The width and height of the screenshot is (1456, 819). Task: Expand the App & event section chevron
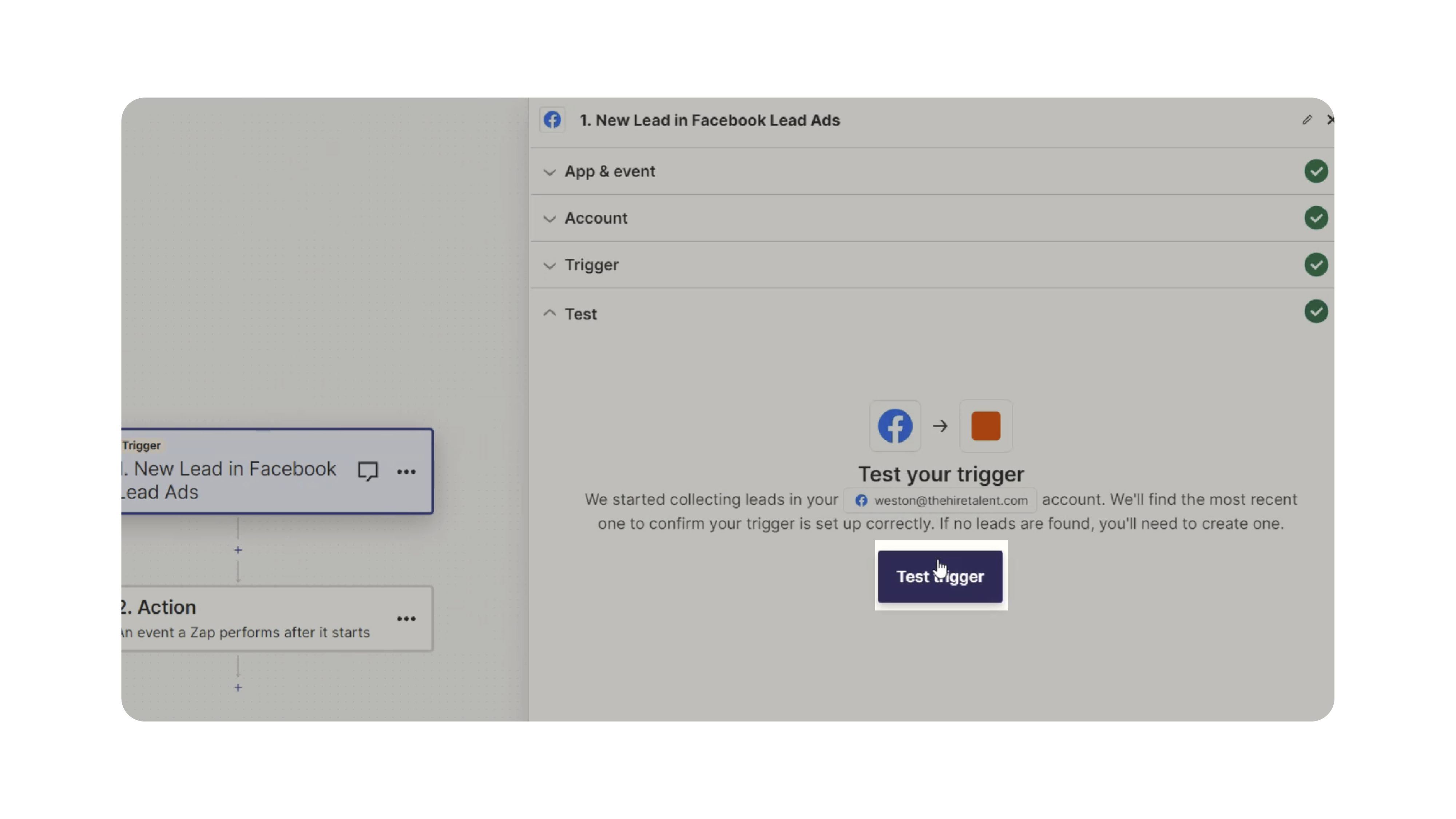550,172
